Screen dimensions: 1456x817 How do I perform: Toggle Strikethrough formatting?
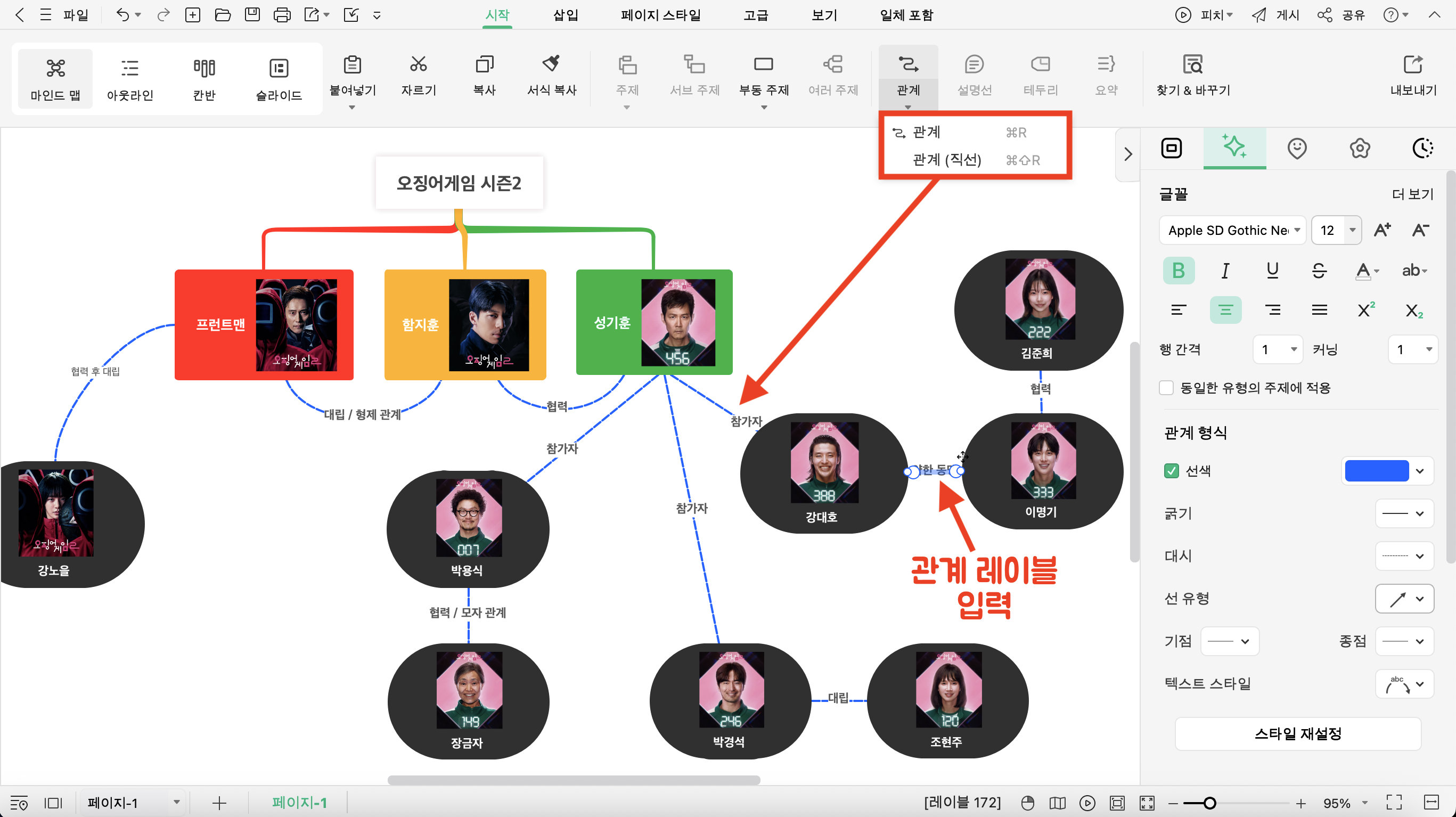coord(1319,271)
